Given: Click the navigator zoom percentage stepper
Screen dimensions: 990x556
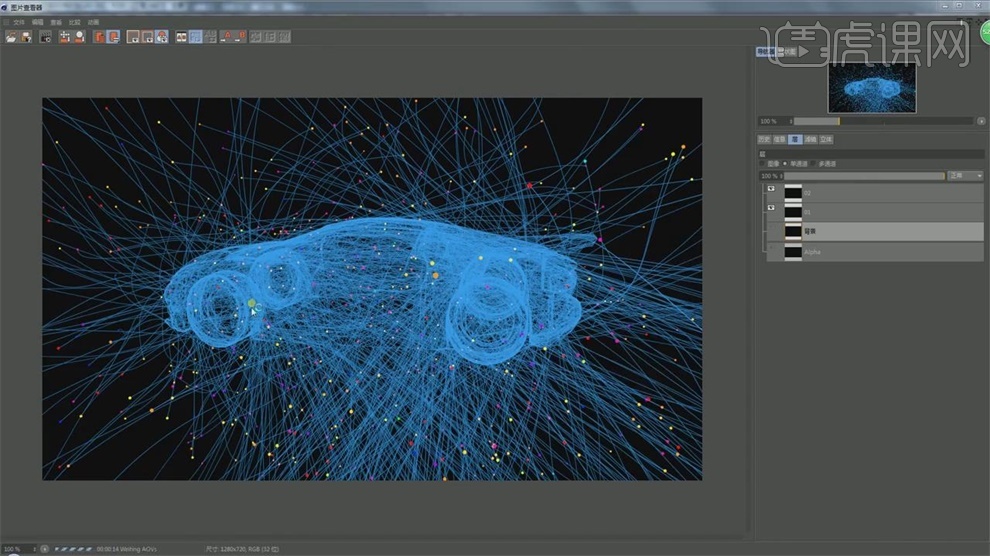Looking at the screenshot, I should tap(791, 122).
